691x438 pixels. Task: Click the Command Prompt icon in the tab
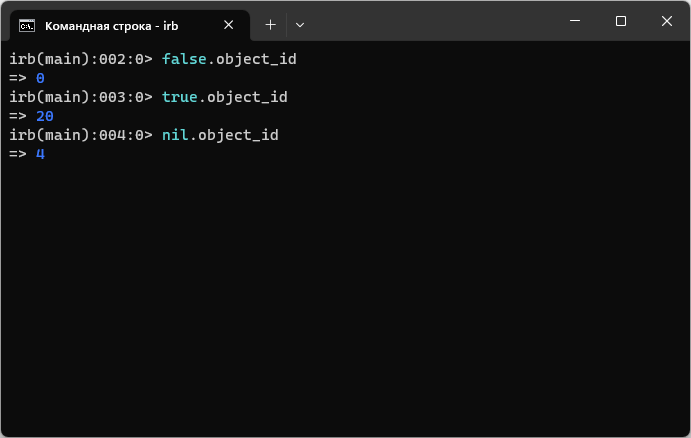[27, 24]
